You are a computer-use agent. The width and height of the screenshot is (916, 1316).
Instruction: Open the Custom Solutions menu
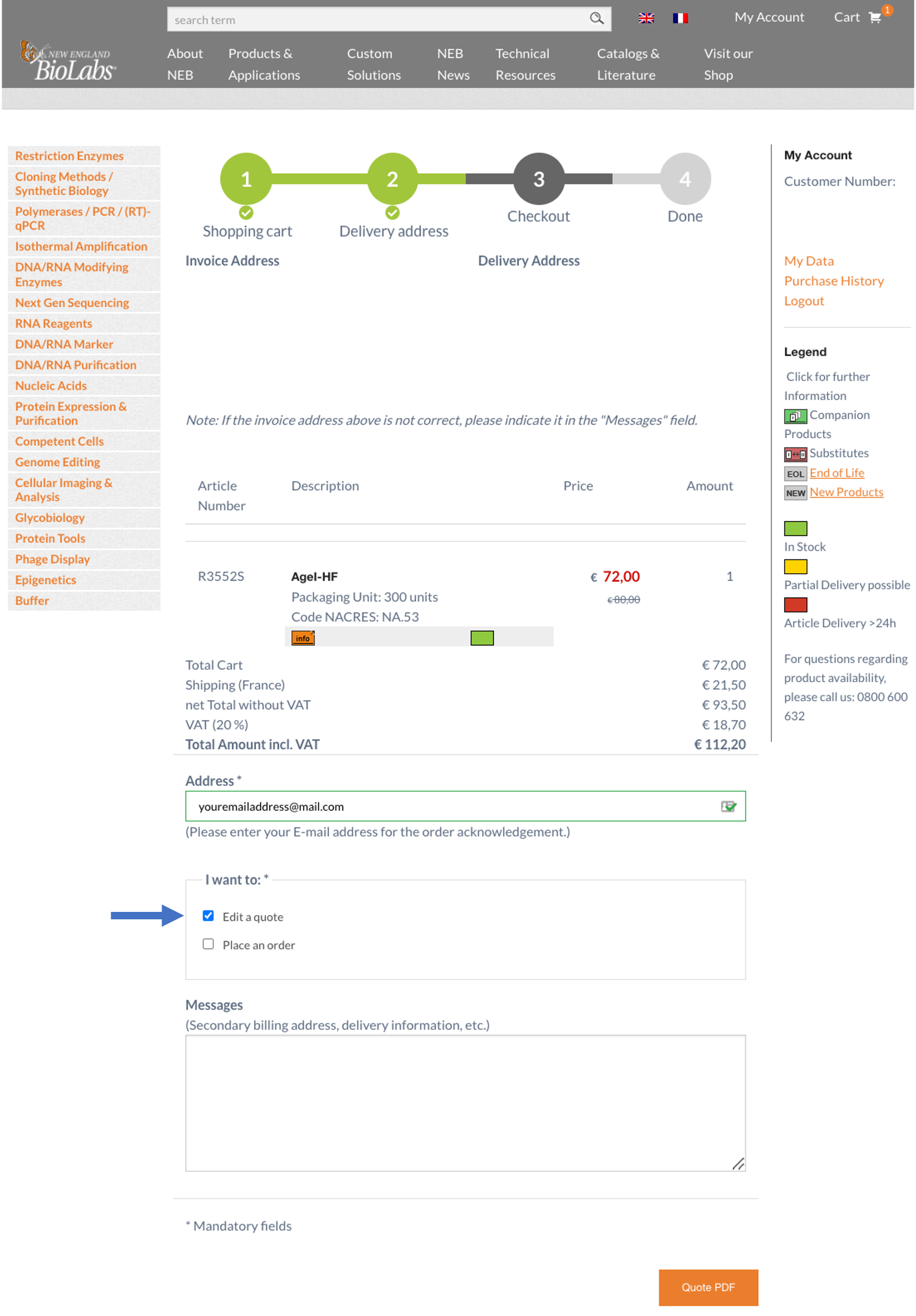tap(373, 64)
